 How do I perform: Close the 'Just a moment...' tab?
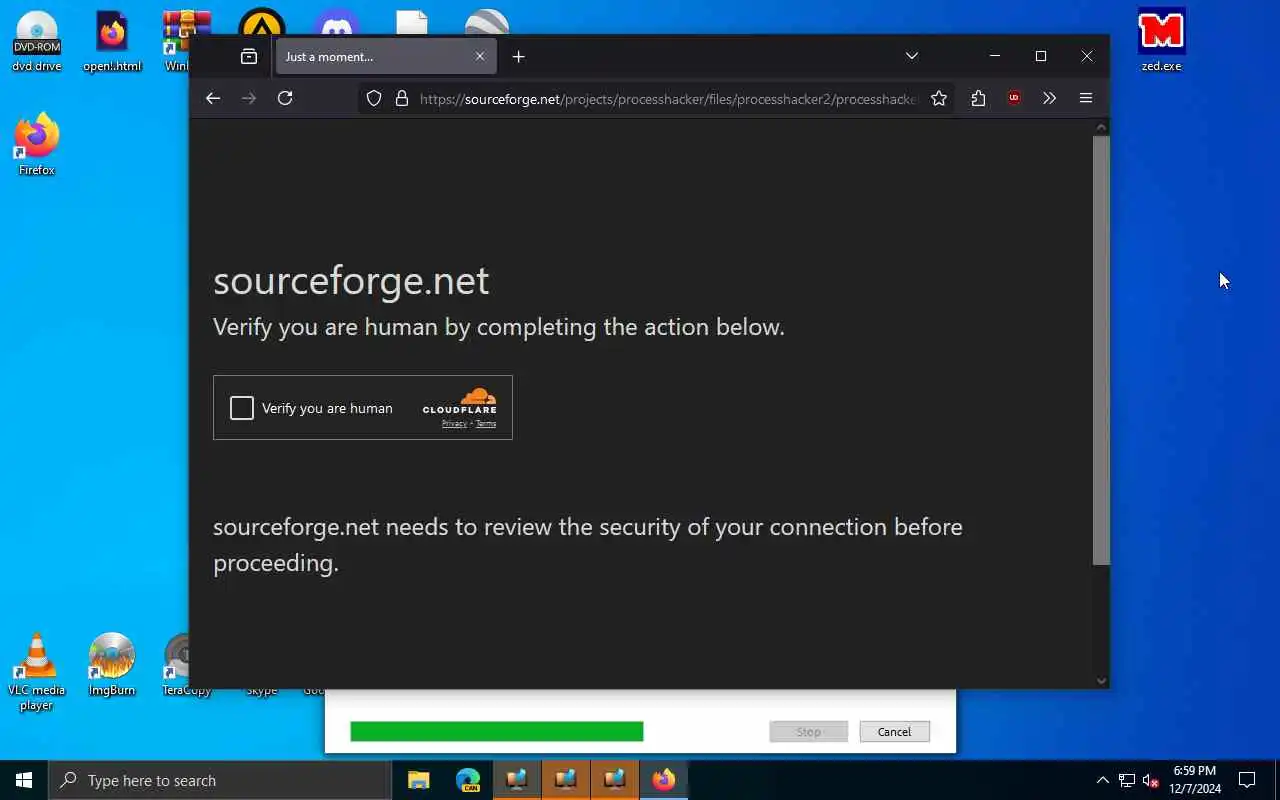coord(480,57)
